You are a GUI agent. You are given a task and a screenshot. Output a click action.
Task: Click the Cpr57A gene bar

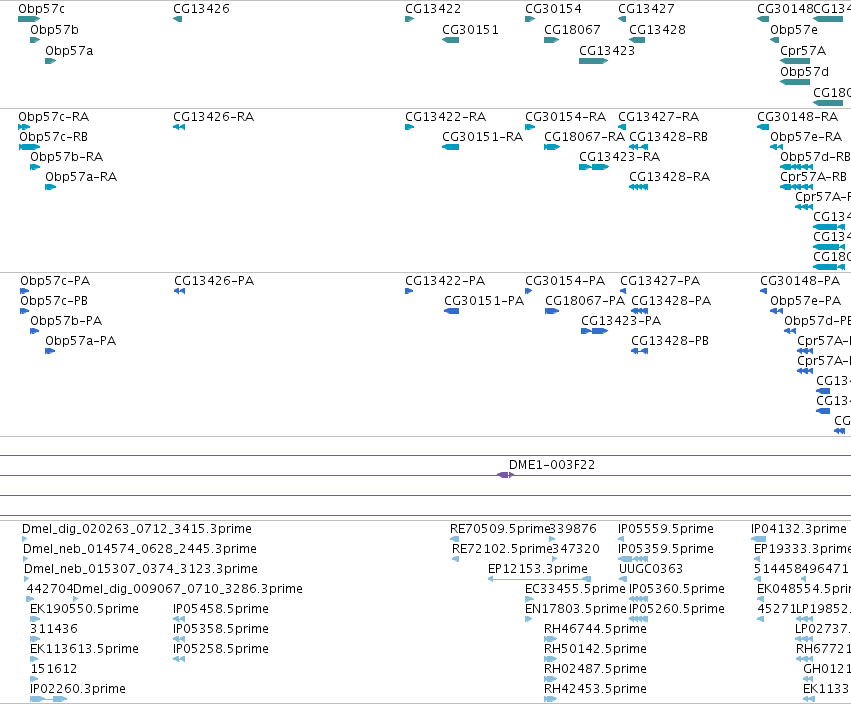[795, 61]
